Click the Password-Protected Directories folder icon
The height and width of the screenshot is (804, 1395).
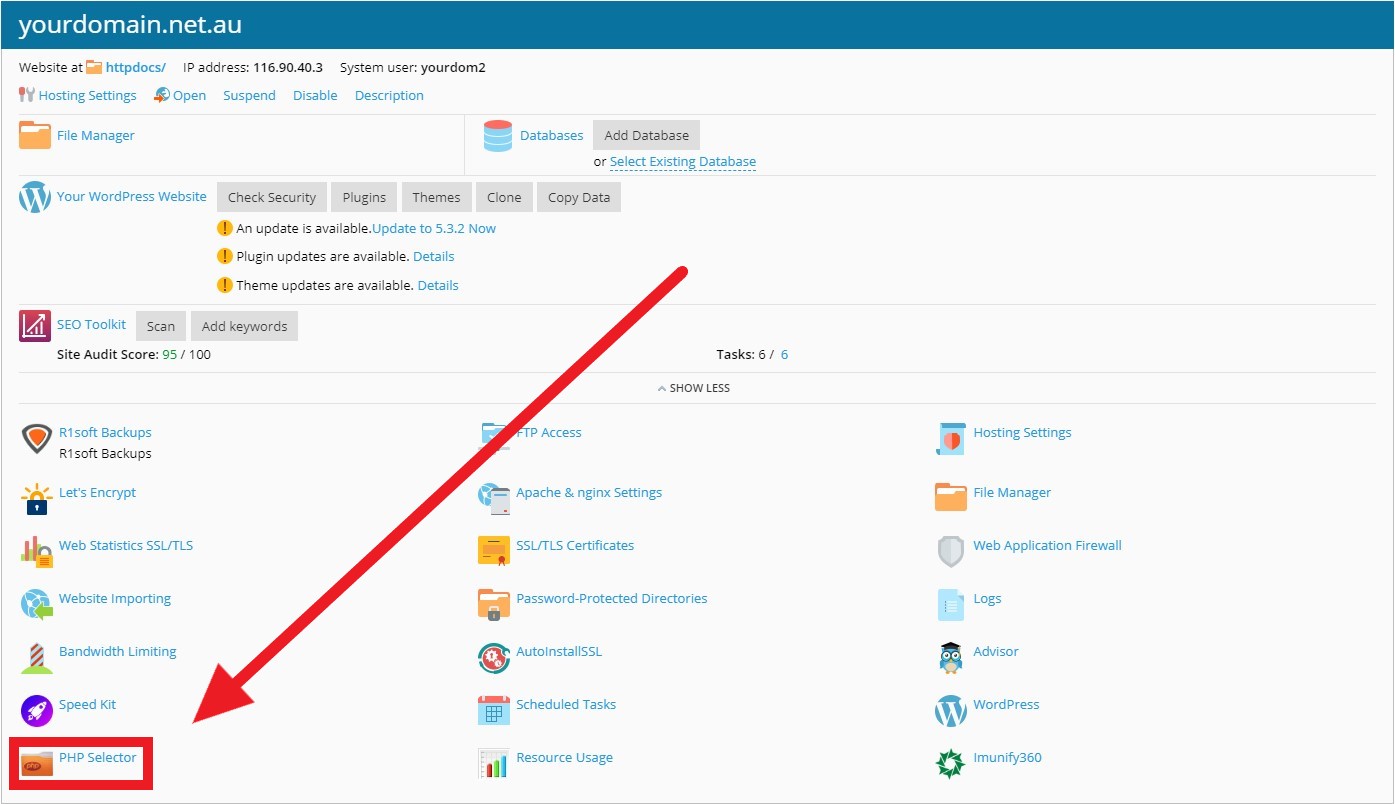494,604
